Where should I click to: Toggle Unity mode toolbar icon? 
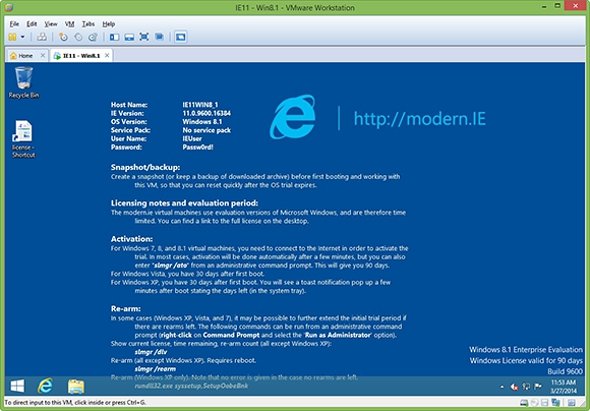pyautogui.click(x=159, y=37)
